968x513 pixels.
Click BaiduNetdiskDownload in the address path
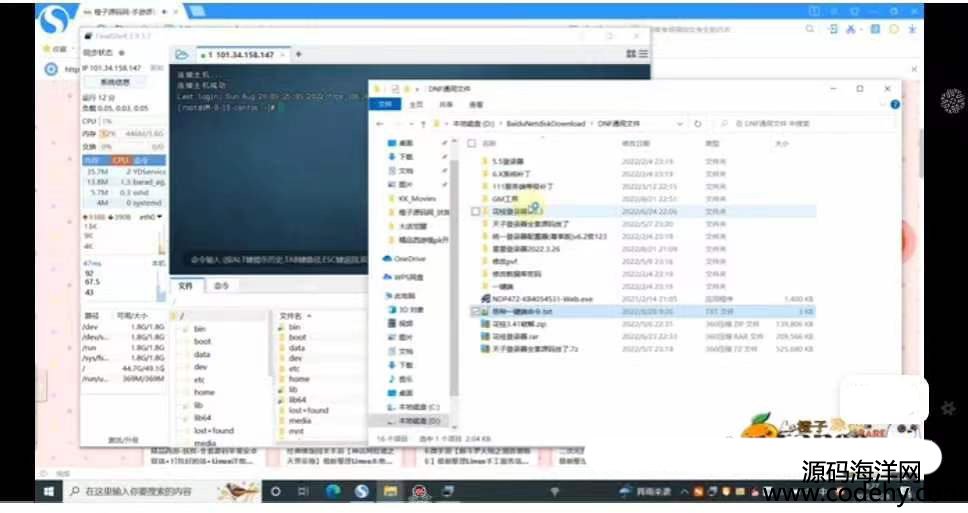click(545, 124)
